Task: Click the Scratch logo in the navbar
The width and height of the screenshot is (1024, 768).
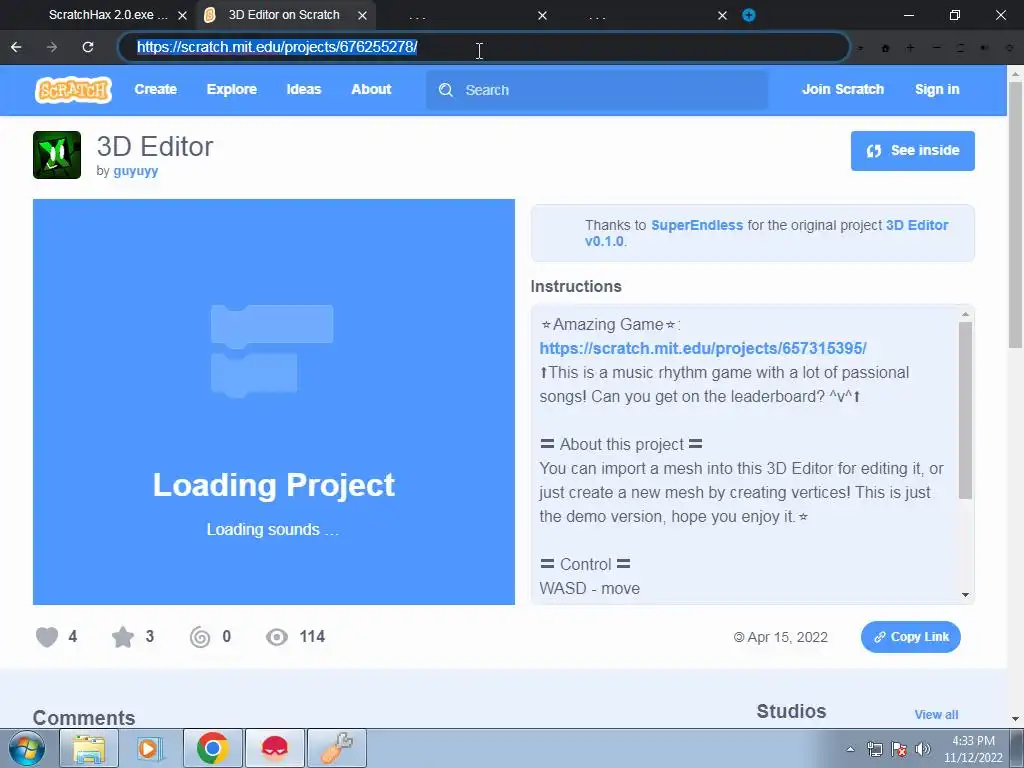Action: [73, 89]
